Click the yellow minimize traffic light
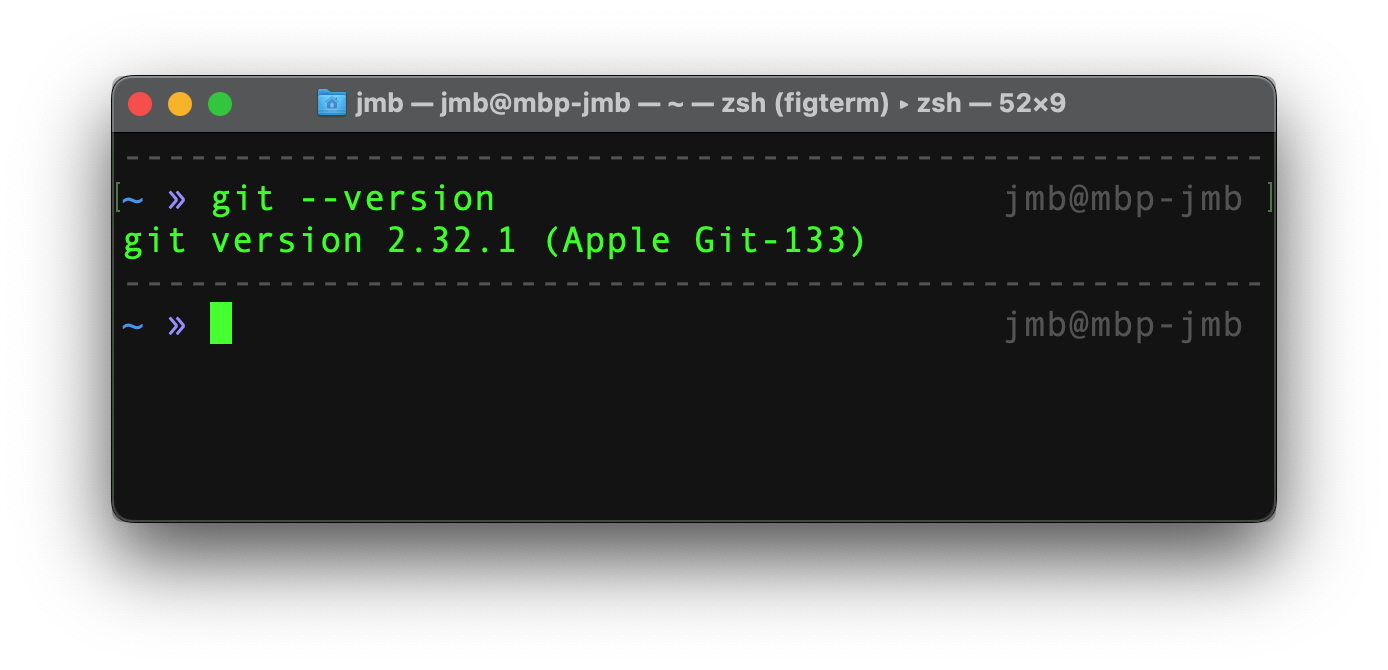 180,103
